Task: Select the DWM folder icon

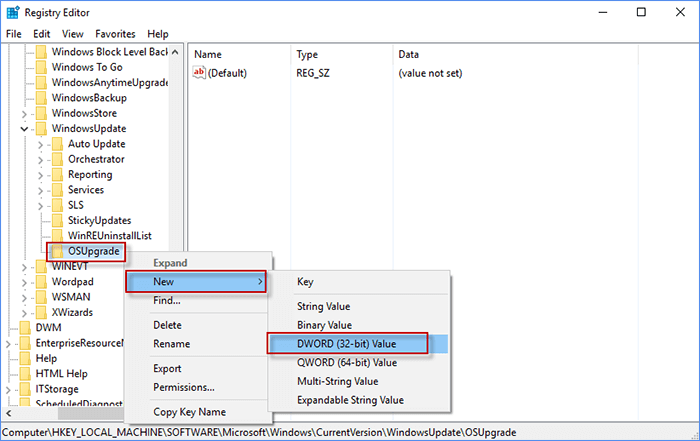Action: coord(25,327)
